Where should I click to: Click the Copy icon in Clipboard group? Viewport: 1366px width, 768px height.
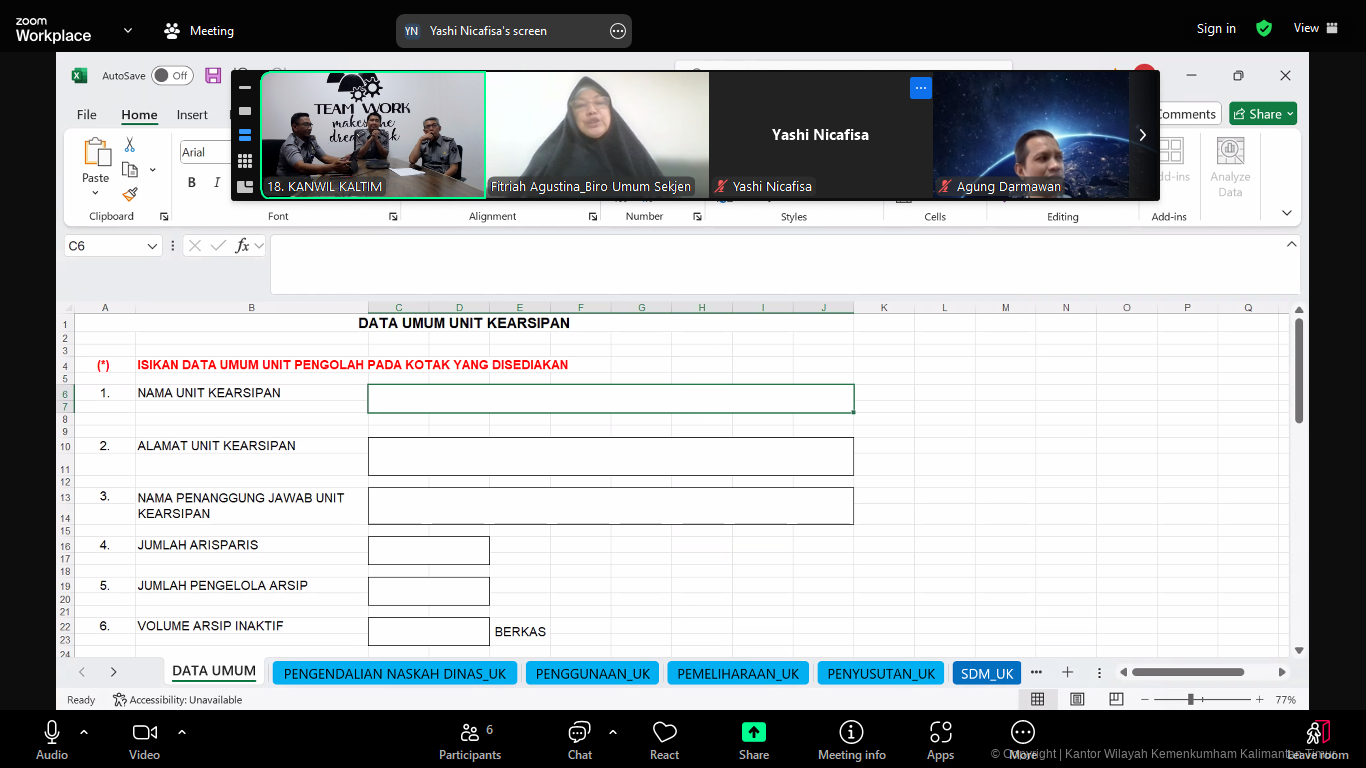tap(130, 169)
